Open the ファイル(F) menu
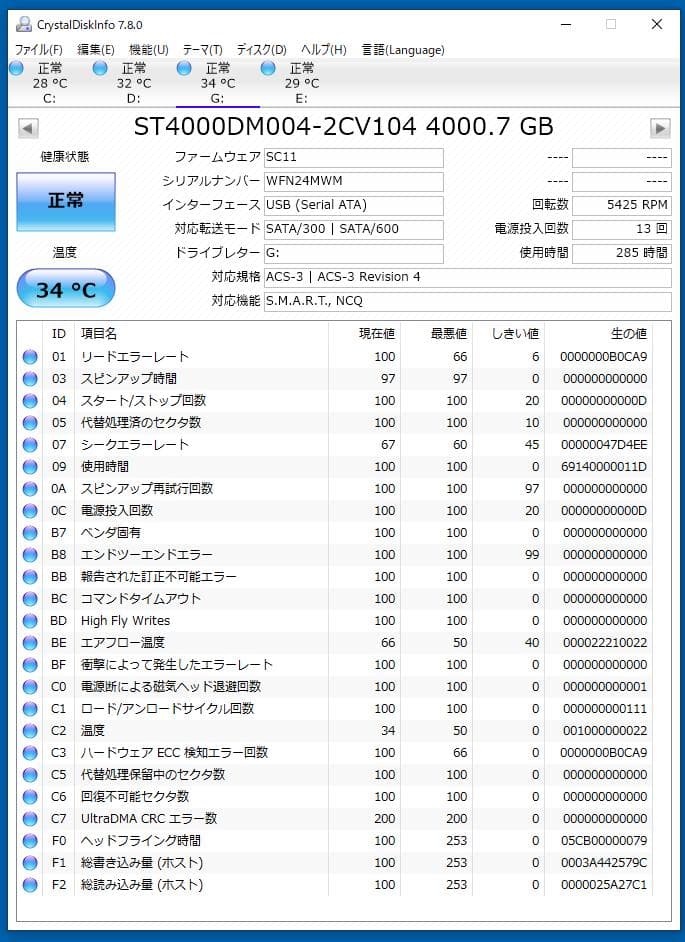Viewport: 685px width, 942px height. click(38, 50)
